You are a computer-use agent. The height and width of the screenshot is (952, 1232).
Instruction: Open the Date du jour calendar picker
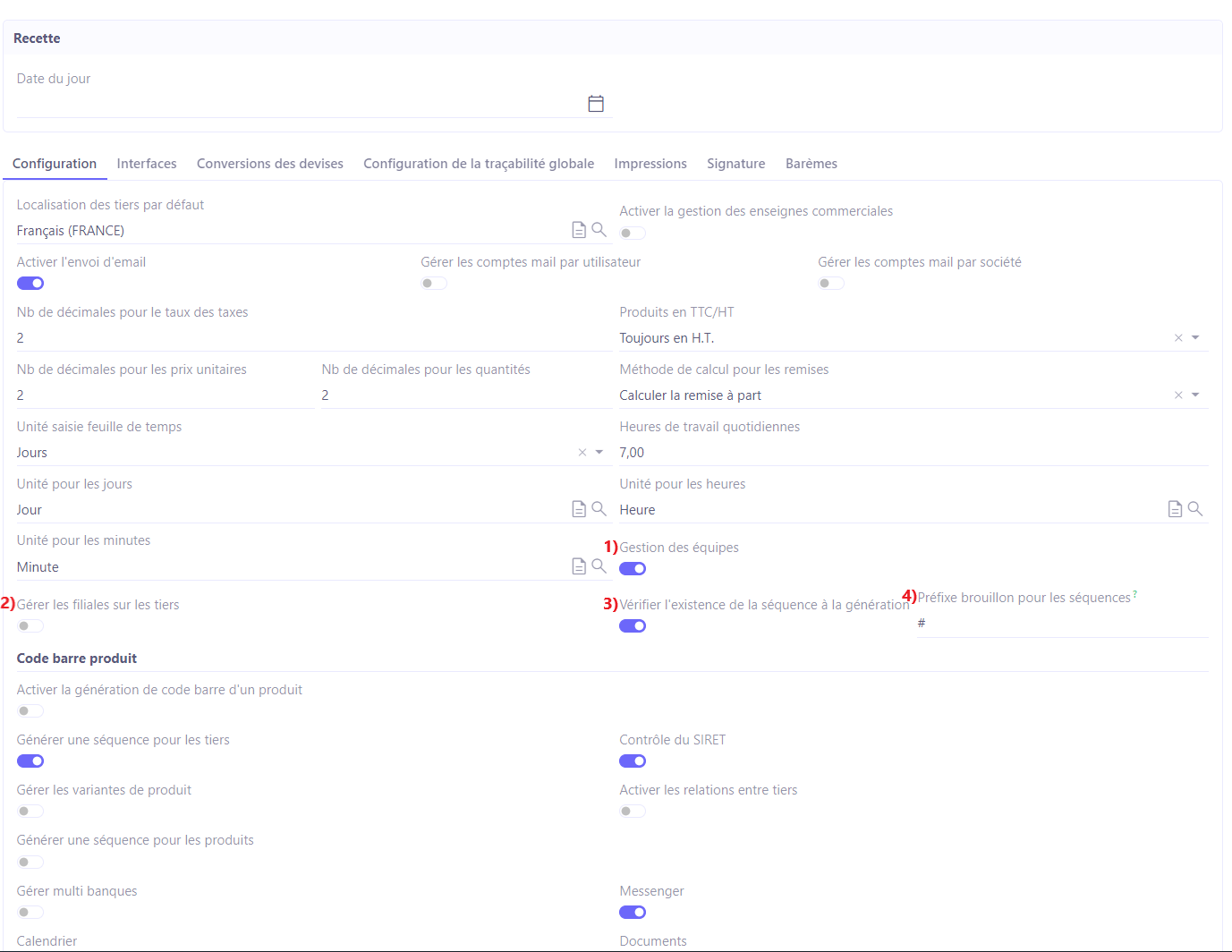point(596,104)
